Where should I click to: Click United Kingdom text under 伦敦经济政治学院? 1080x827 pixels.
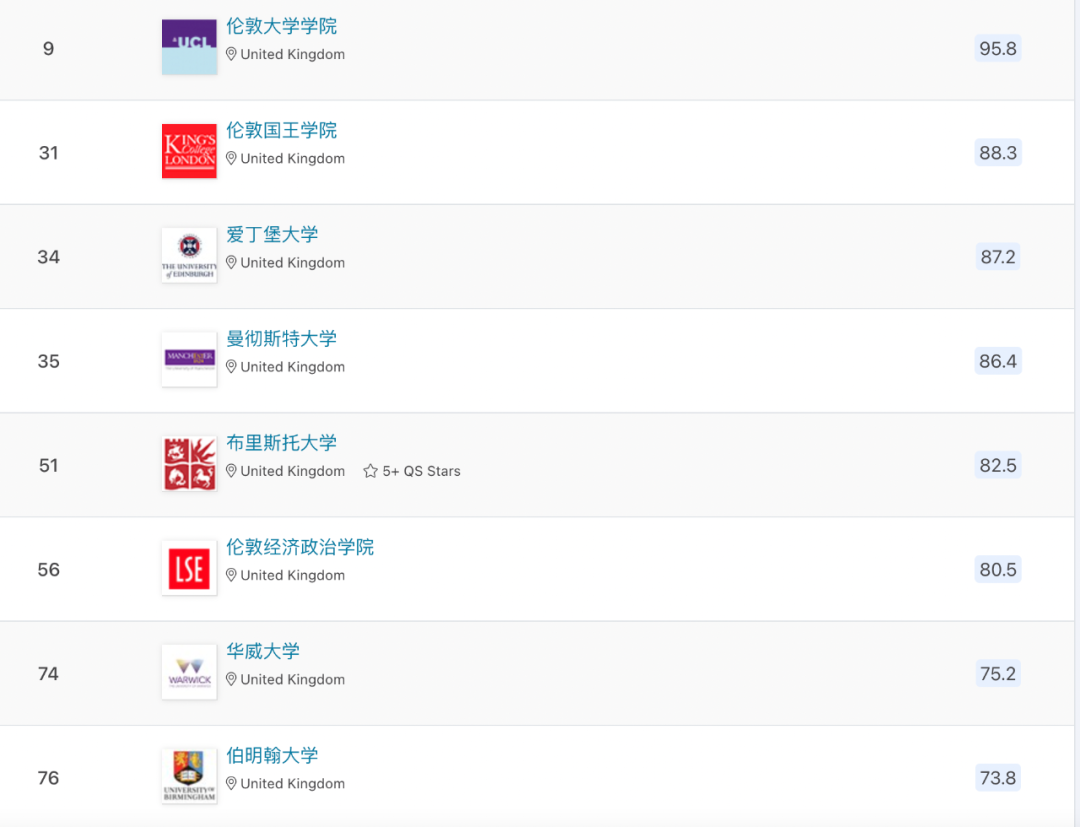coord(293,575)
